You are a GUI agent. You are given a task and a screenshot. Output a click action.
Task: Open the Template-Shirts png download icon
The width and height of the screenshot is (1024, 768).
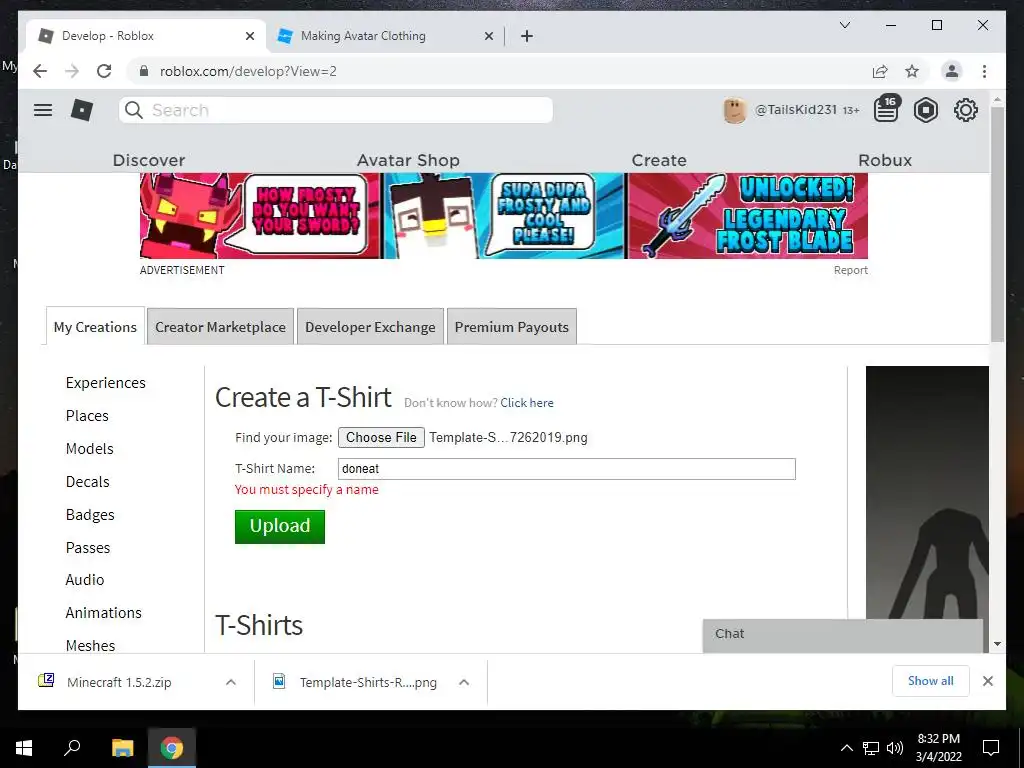[x=279, y=681]
